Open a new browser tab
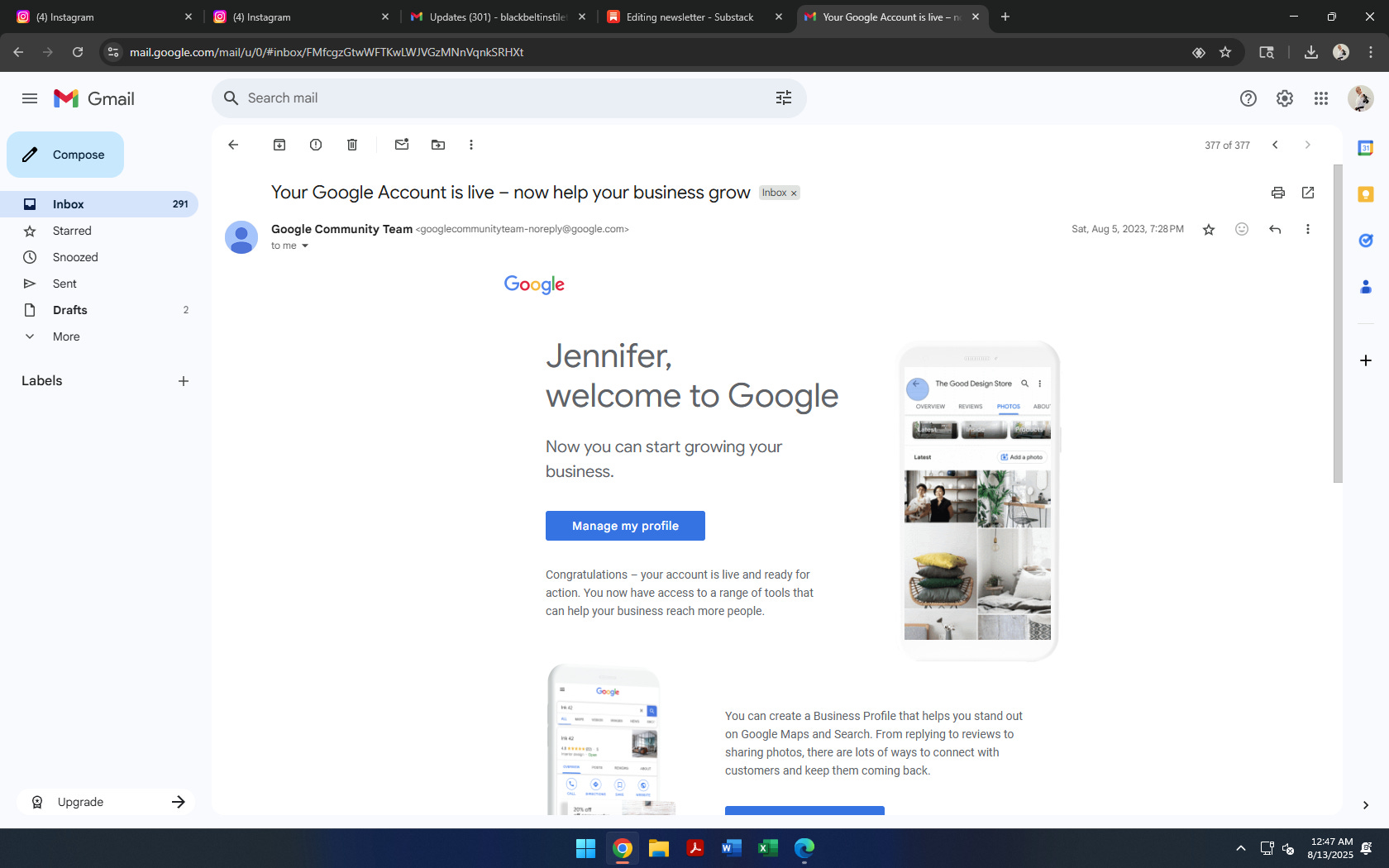Image resolution: width=1389 pixels, height=868 pixels. coord(1005,17)
